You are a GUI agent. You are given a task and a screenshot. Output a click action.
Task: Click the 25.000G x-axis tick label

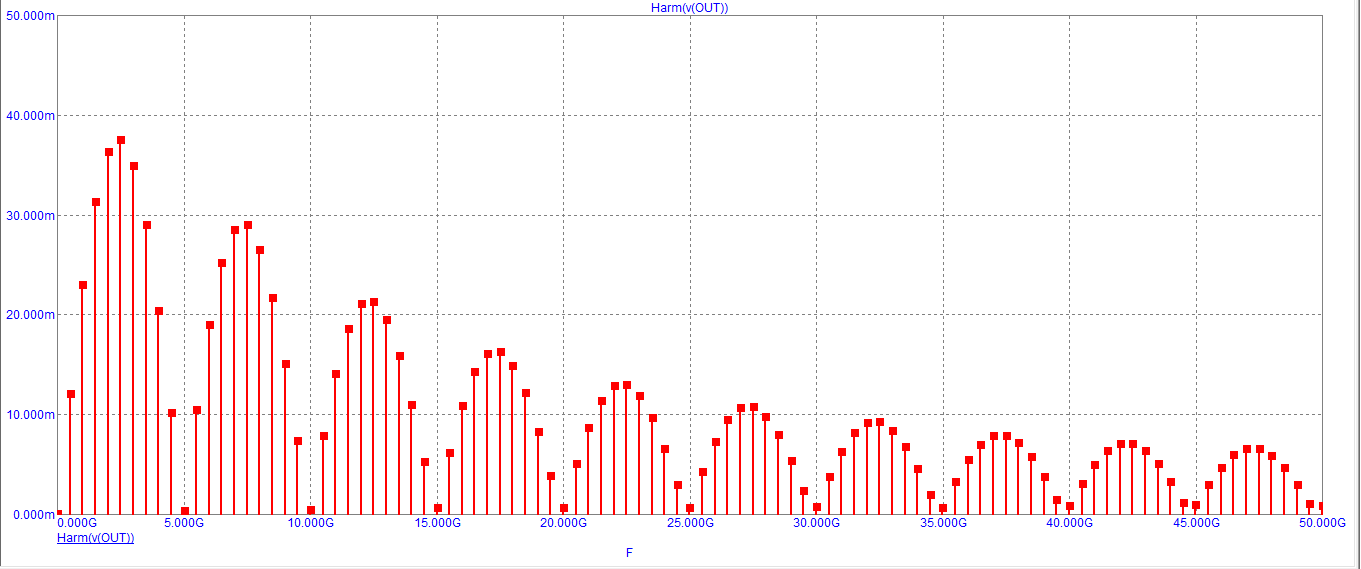click(x=690, y=523)
